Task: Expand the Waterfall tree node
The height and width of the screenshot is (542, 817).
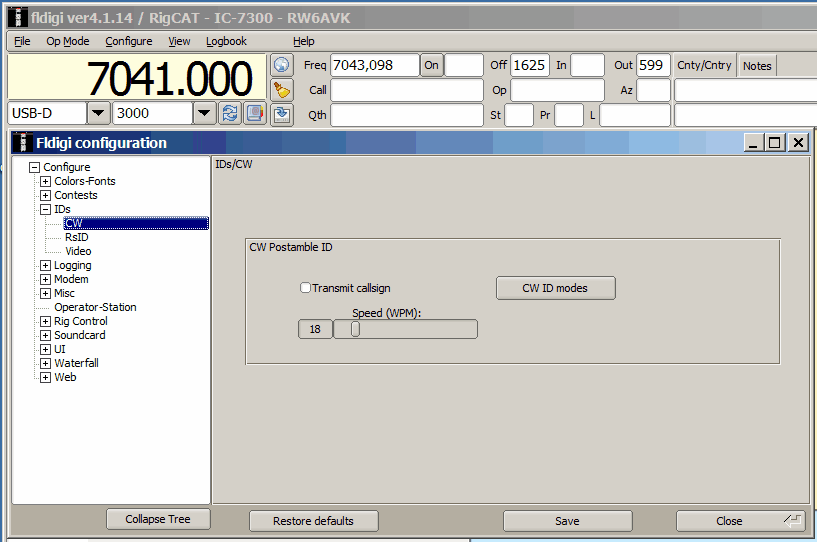Action: coord(45,363)
